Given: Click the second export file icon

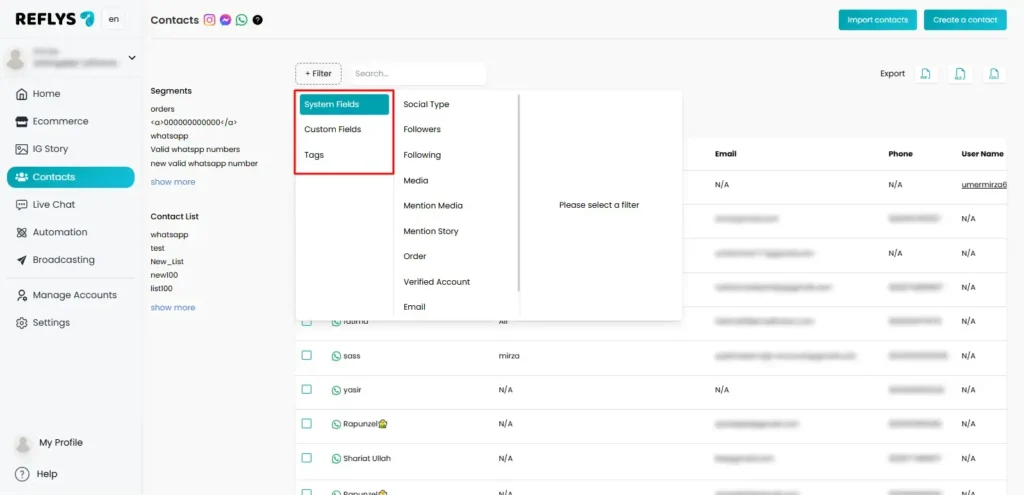Looking at the screenshot, I should click(959, 74).
